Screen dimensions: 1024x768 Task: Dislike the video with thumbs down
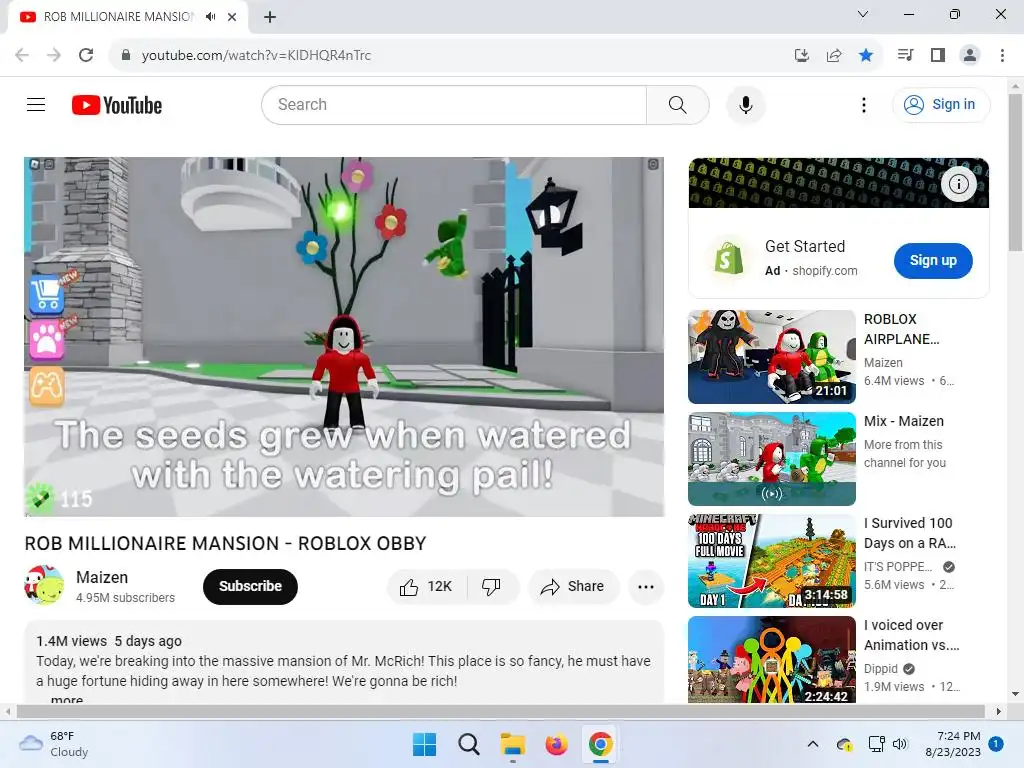tap(492, 586)
